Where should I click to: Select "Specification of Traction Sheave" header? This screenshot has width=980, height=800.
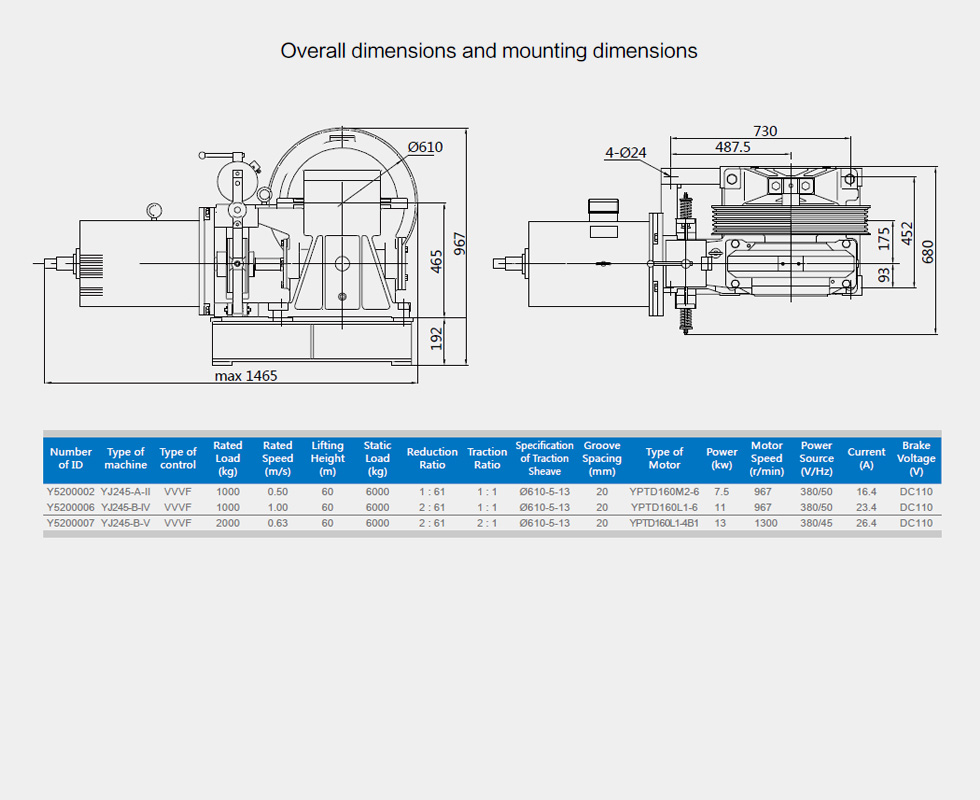point(544,458)
